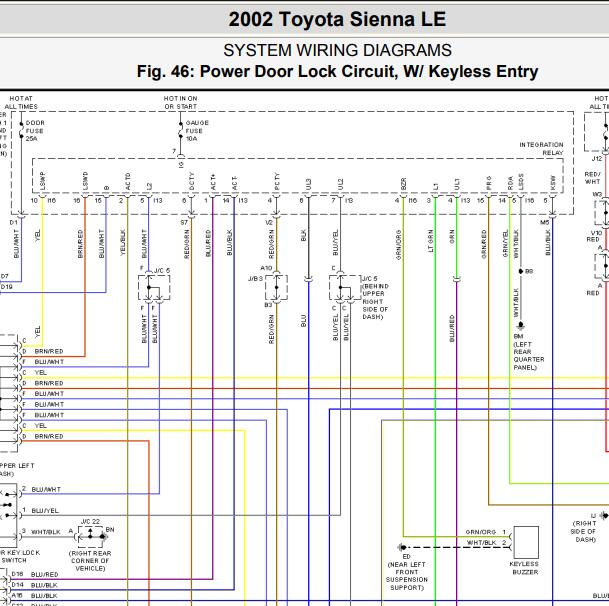Select the PRG relay pin label
The image size is (609, 606).
[489, 183]
